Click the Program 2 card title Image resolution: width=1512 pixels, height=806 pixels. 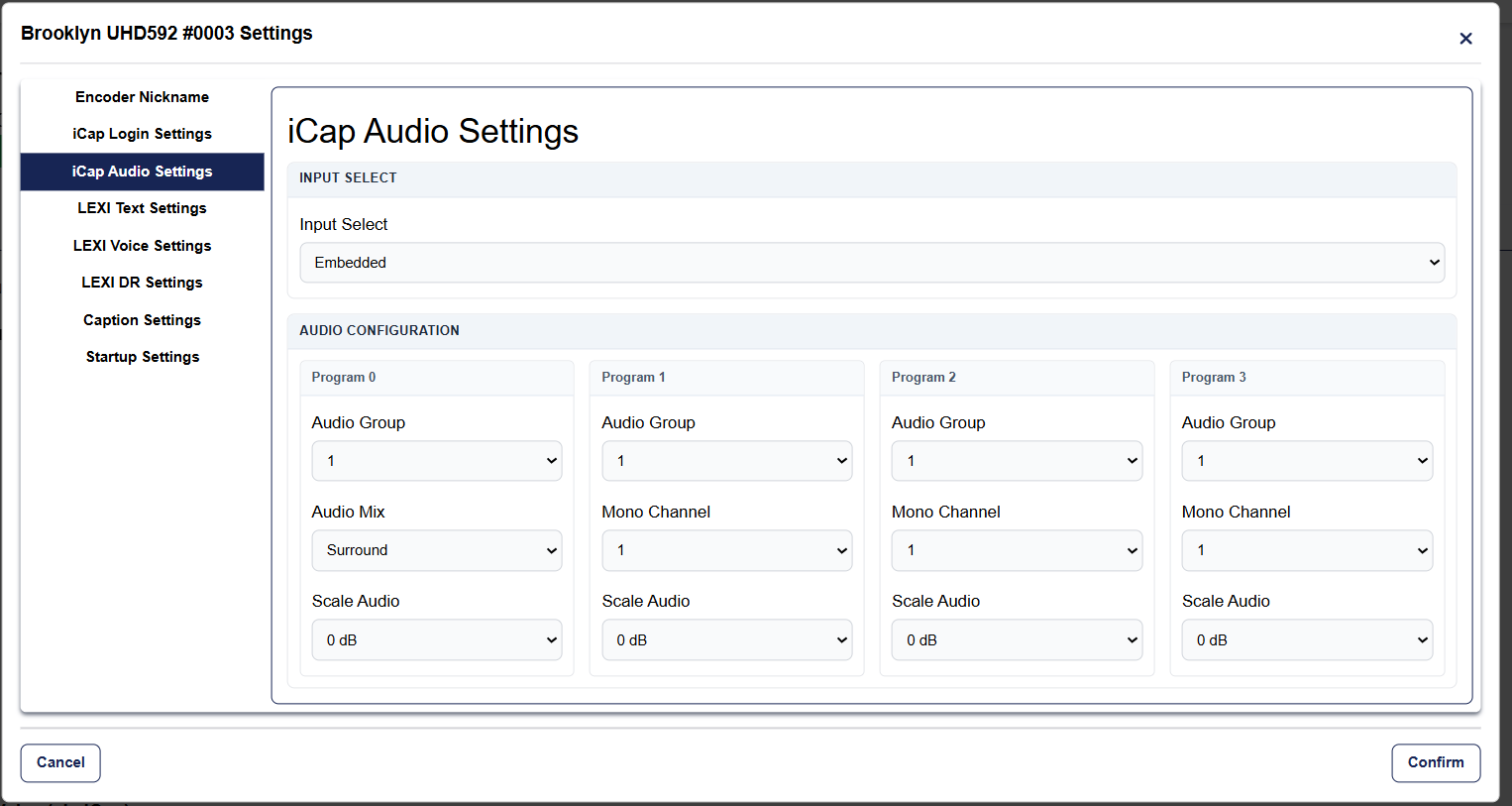point(923,377)
